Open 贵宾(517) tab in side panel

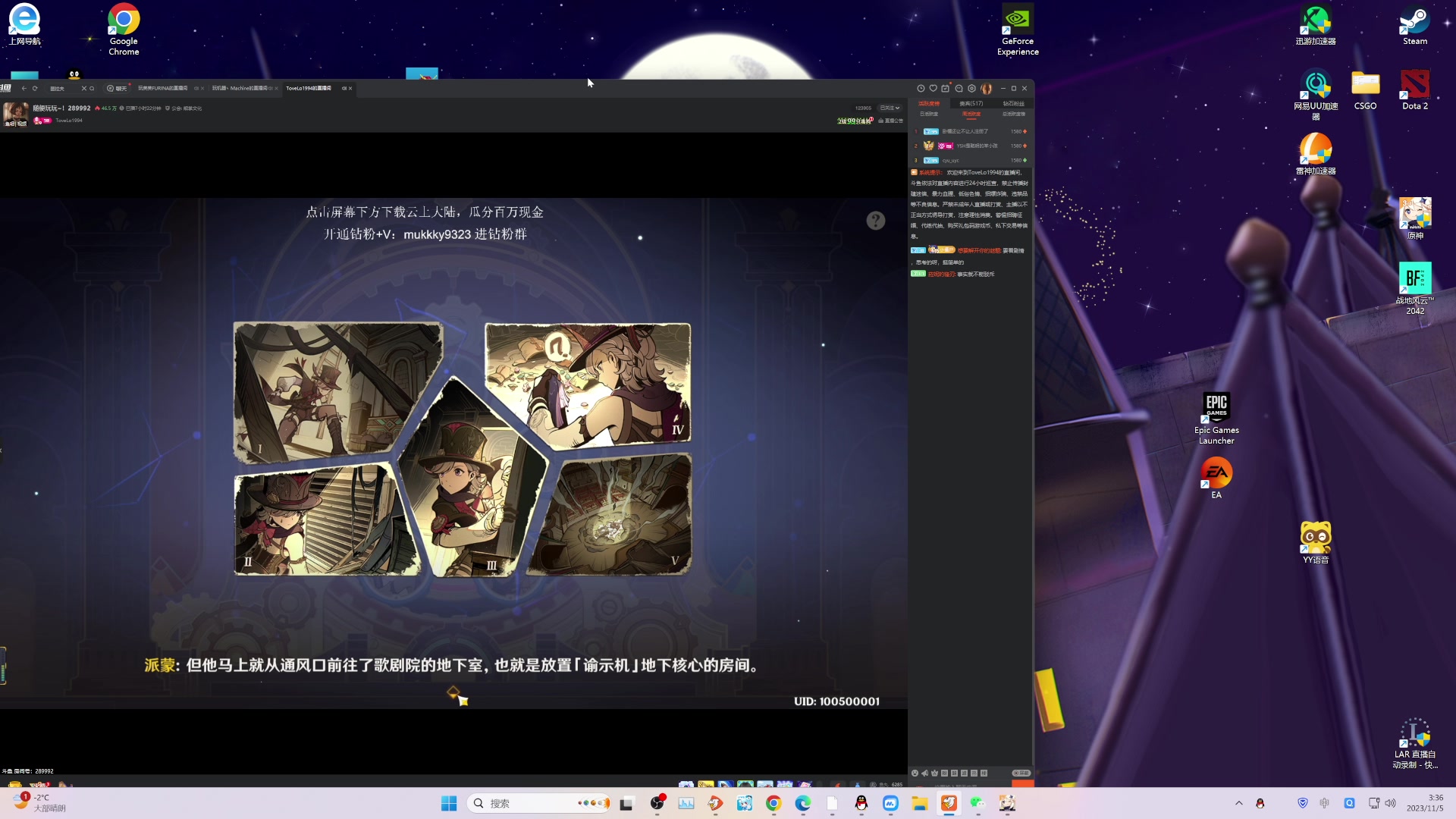pos(971,104)
